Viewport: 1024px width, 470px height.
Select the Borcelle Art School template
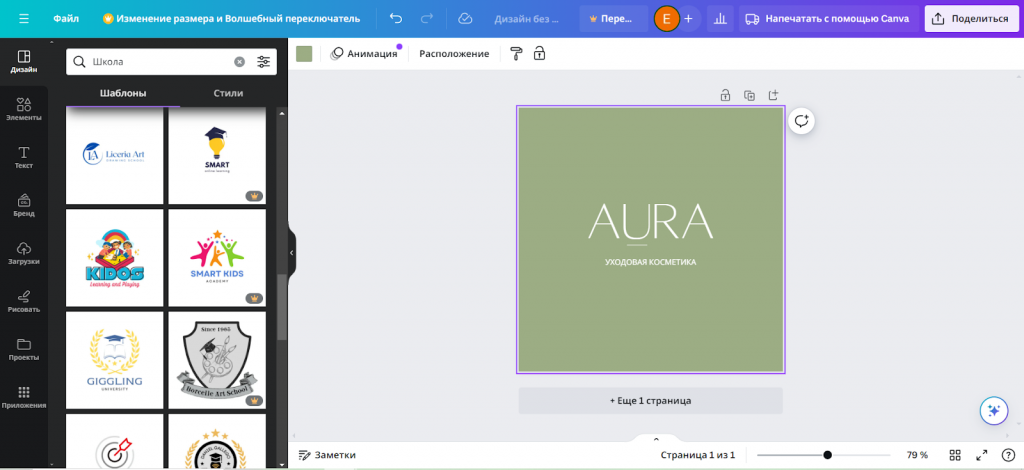217,360
